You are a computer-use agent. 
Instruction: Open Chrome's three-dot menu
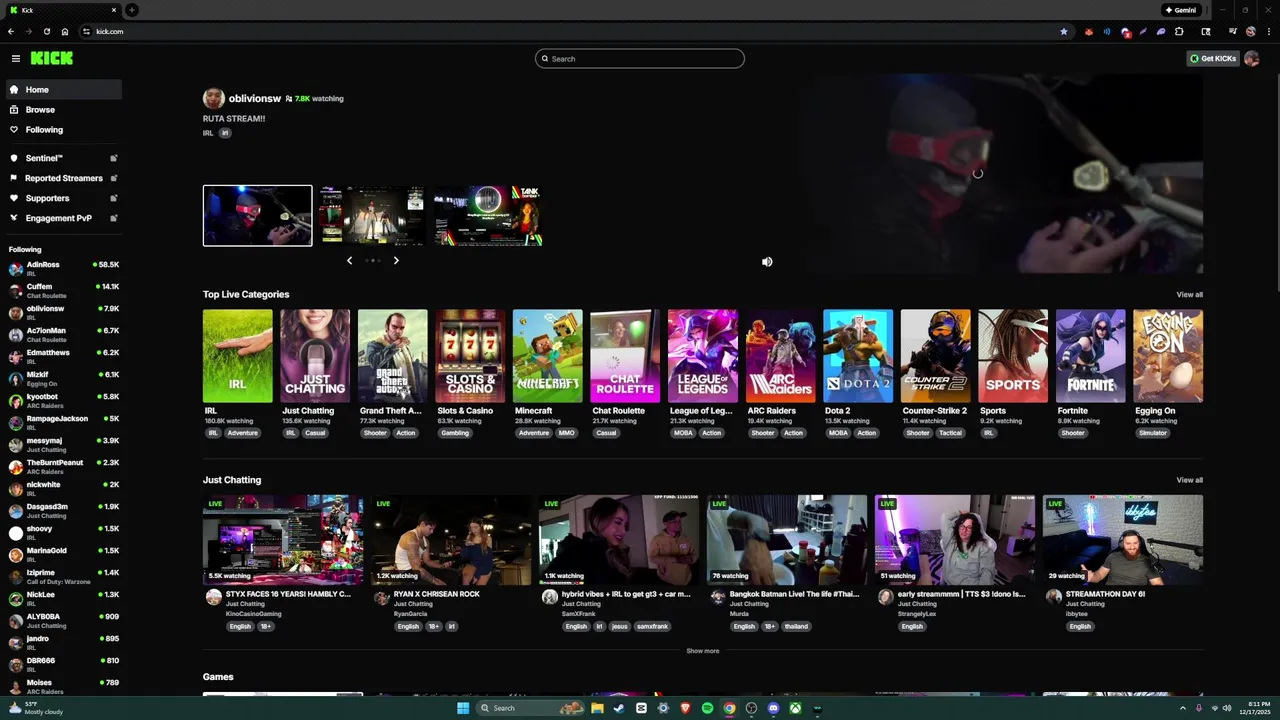tap(1268, 31)
